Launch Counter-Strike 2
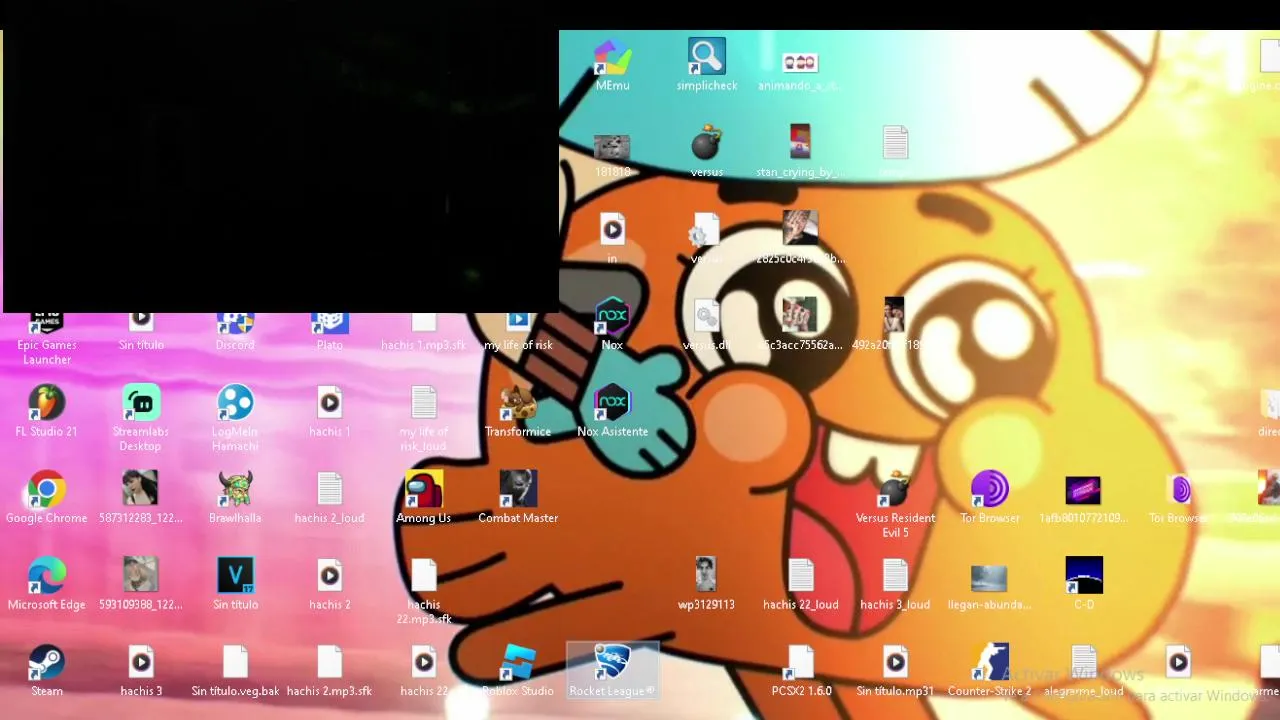Image resolution: width=1280 pixels, height=720 pixels. [x=989, y=669]
